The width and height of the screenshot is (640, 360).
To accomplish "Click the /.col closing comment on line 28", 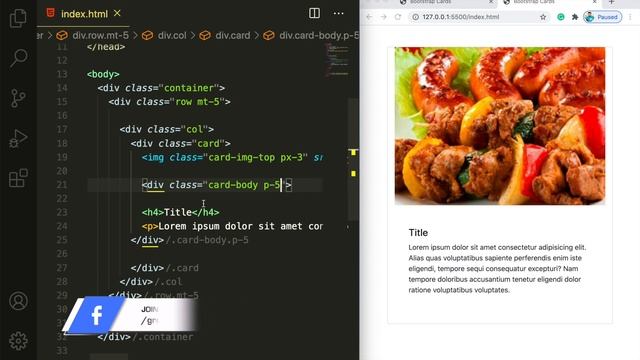I will (x=168, y=282).
